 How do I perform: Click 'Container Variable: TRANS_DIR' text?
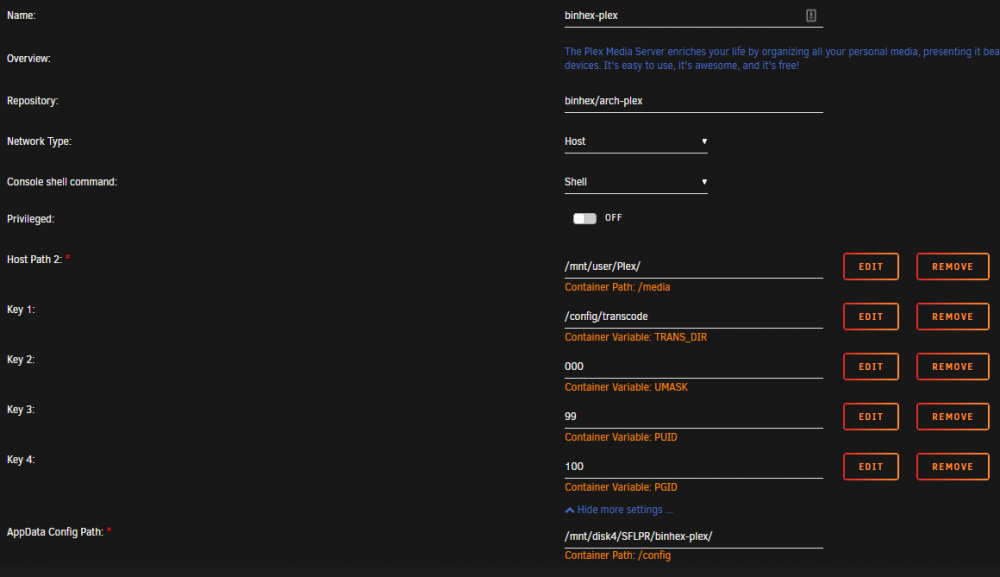pyautogui.click(x=635, y=337)
